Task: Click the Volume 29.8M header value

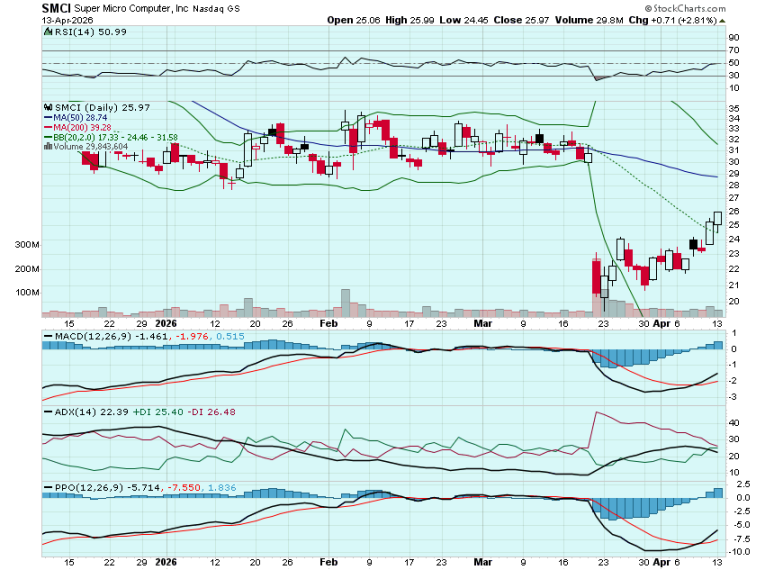Action: click(576, 19)
